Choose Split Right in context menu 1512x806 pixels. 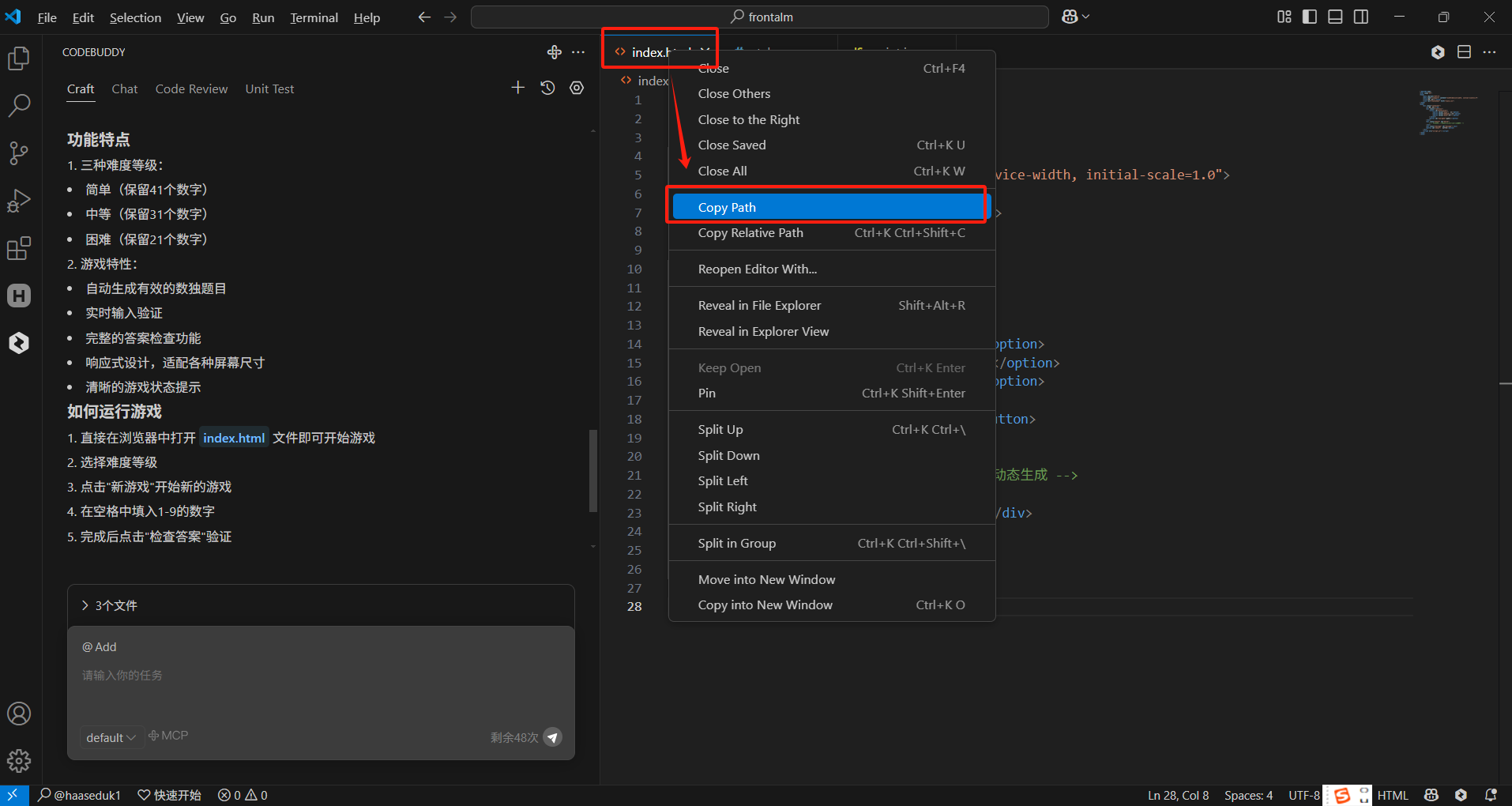coord(831,507)
